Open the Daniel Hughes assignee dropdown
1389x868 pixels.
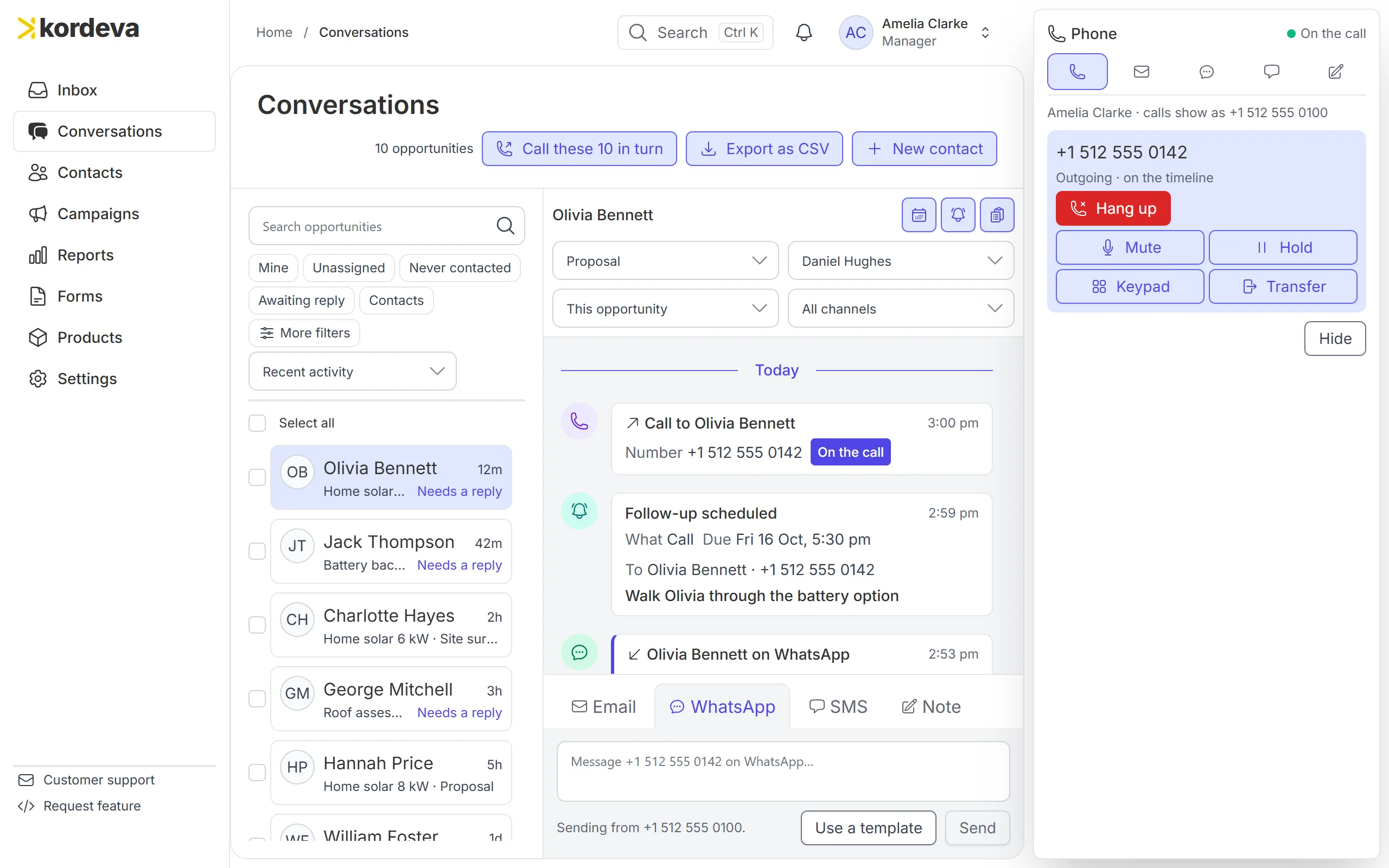click(901, 260)
